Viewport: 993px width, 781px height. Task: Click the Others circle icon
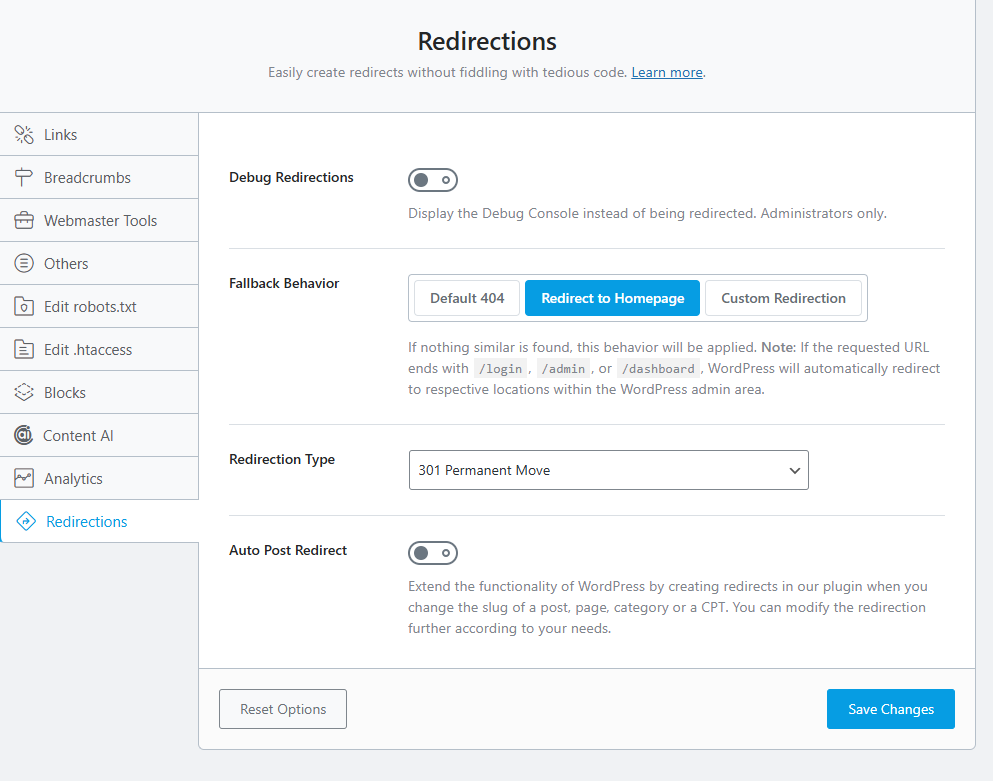click(24, 264)
